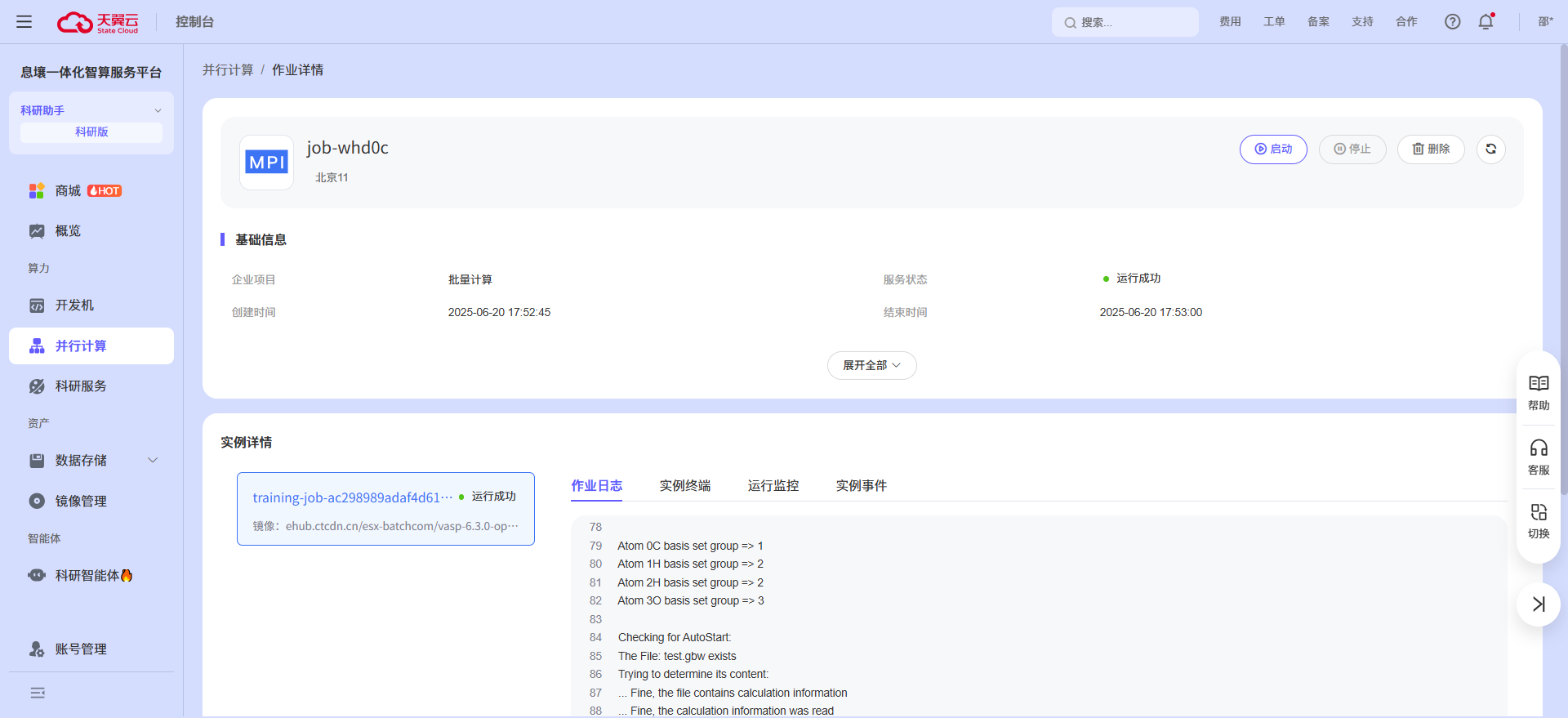Open the user account menu at top right

pos(1545,22)
